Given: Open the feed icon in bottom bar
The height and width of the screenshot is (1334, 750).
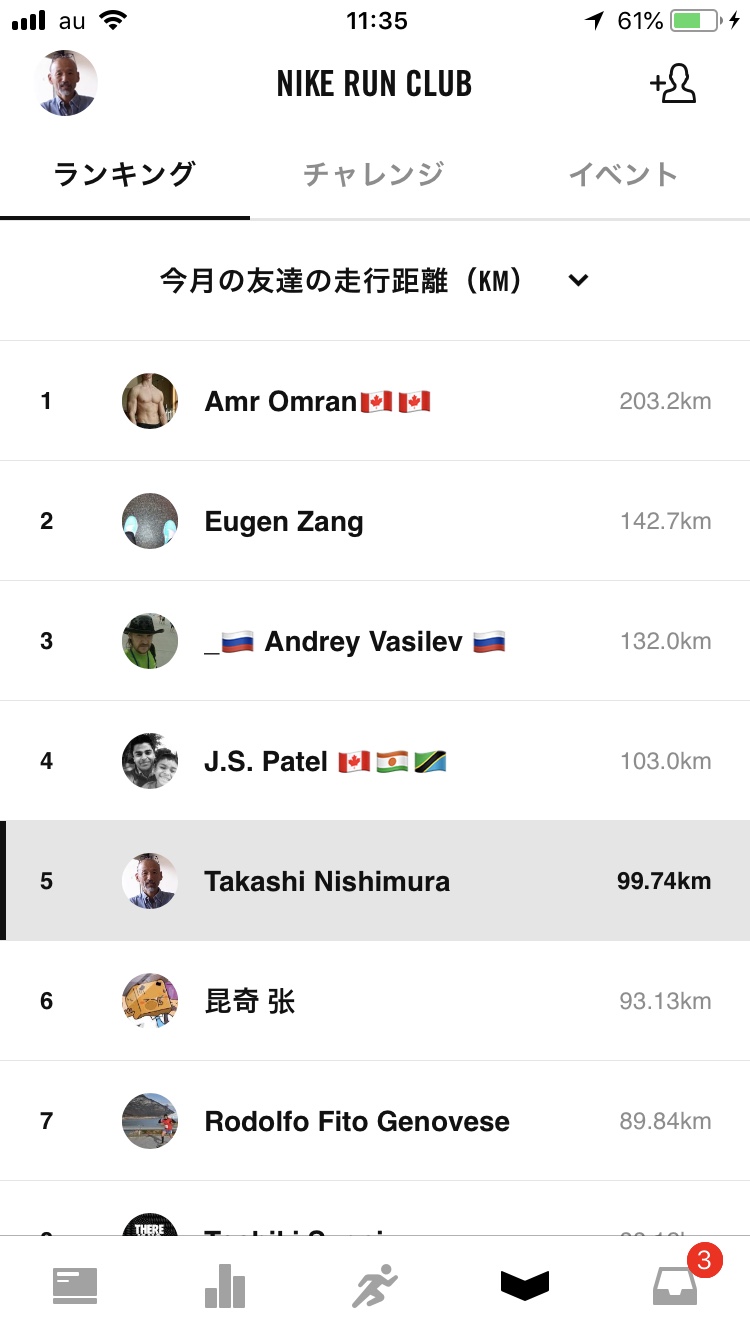Looking at the screenshot, I should tap(75, 1285).
